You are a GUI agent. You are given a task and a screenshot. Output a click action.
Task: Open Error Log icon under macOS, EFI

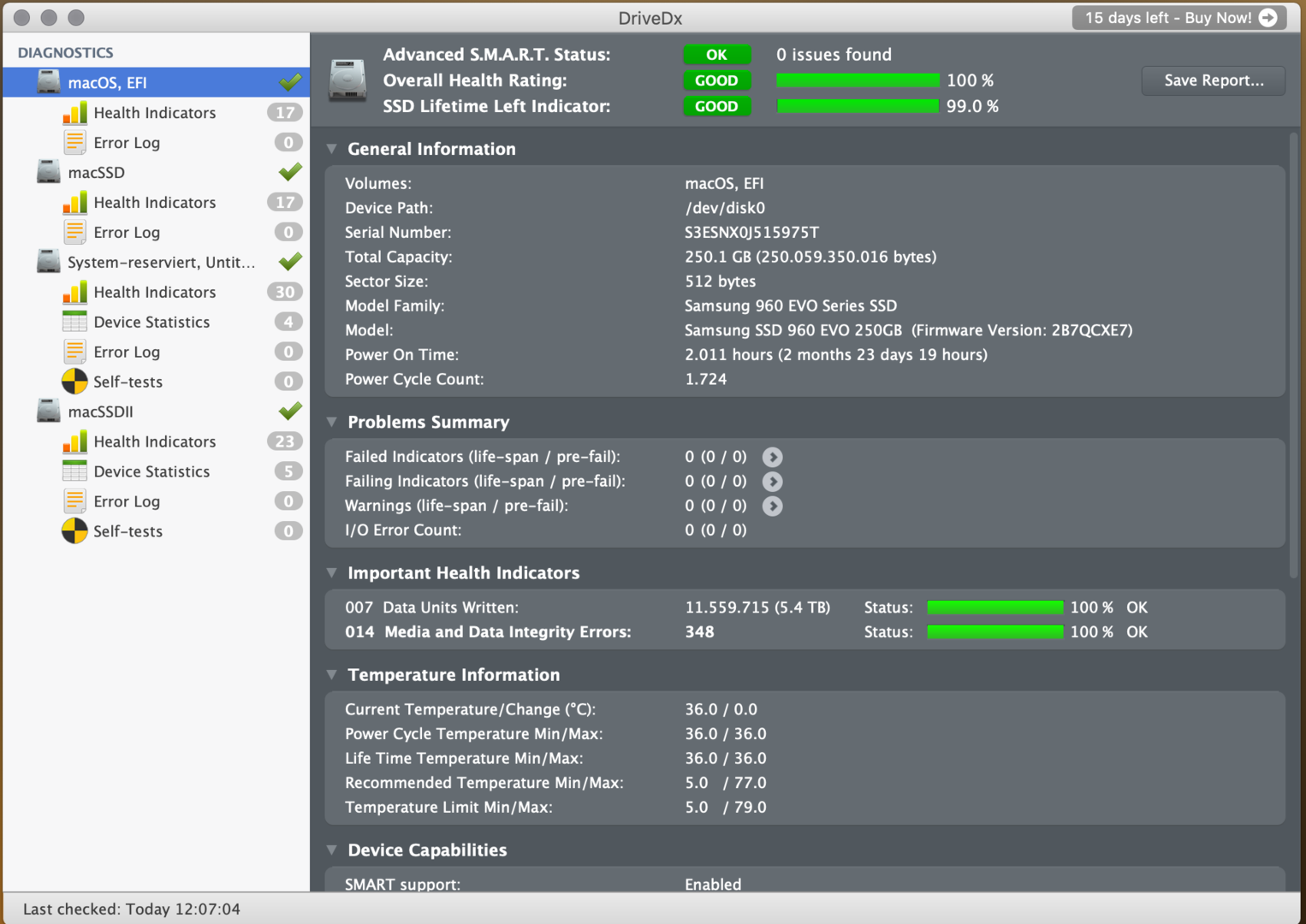coord(74,142)
